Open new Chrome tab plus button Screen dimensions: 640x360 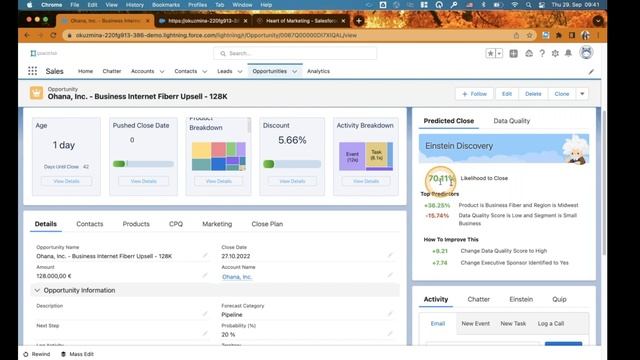359,20
